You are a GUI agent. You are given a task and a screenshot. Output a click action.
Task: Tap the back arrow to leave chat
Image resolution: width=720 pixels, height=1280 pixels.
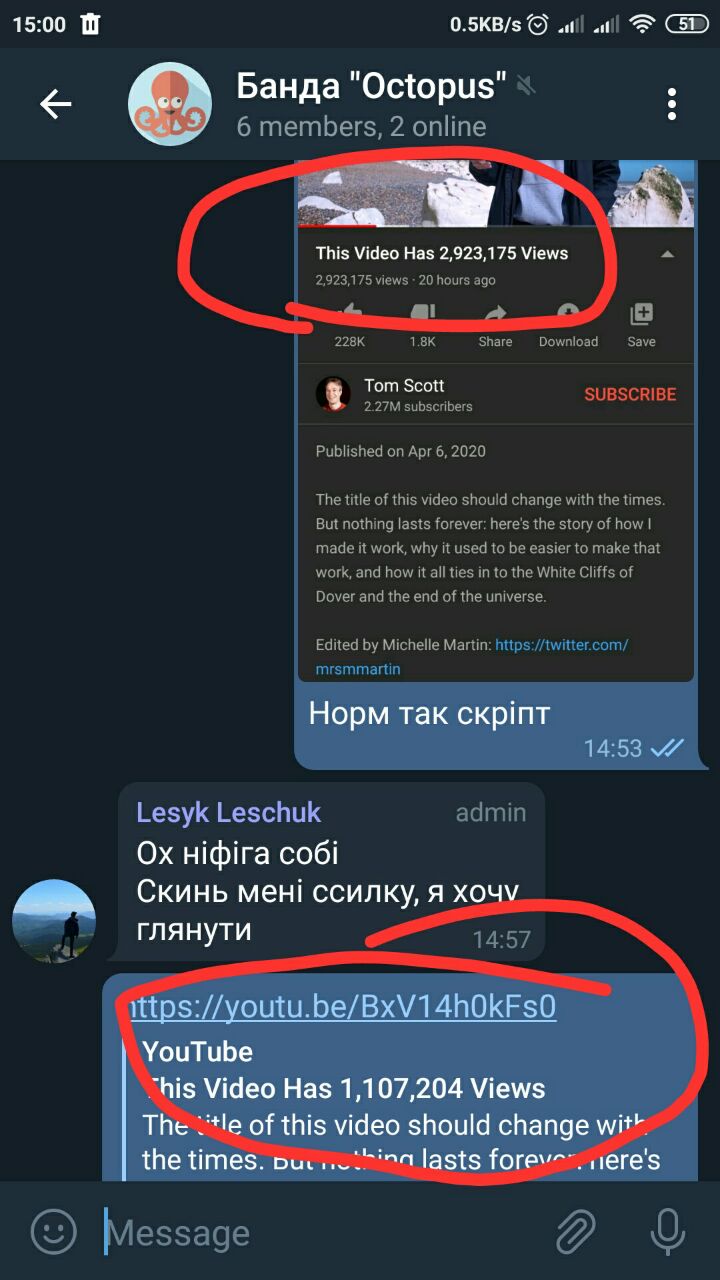(x=55, y=104)
